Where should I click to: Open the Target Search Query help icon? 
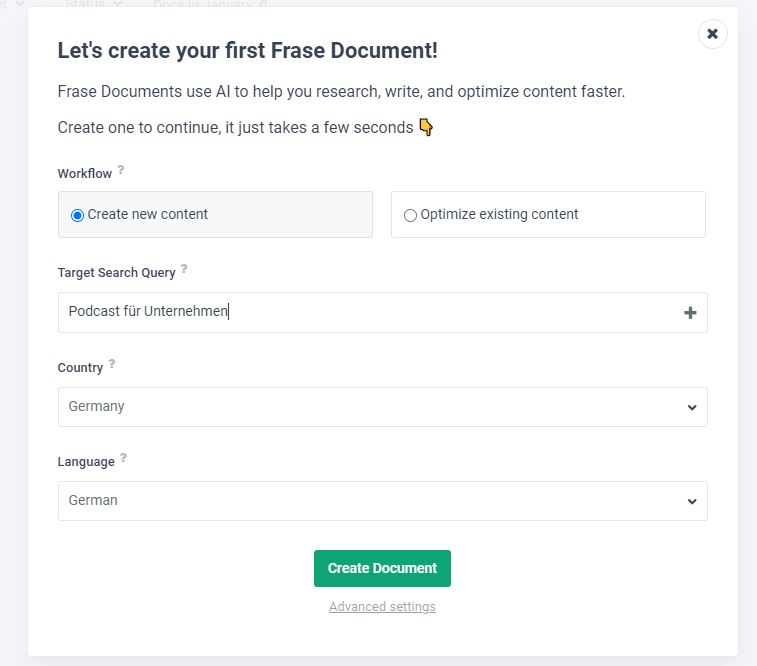click(x=184, y=269)
